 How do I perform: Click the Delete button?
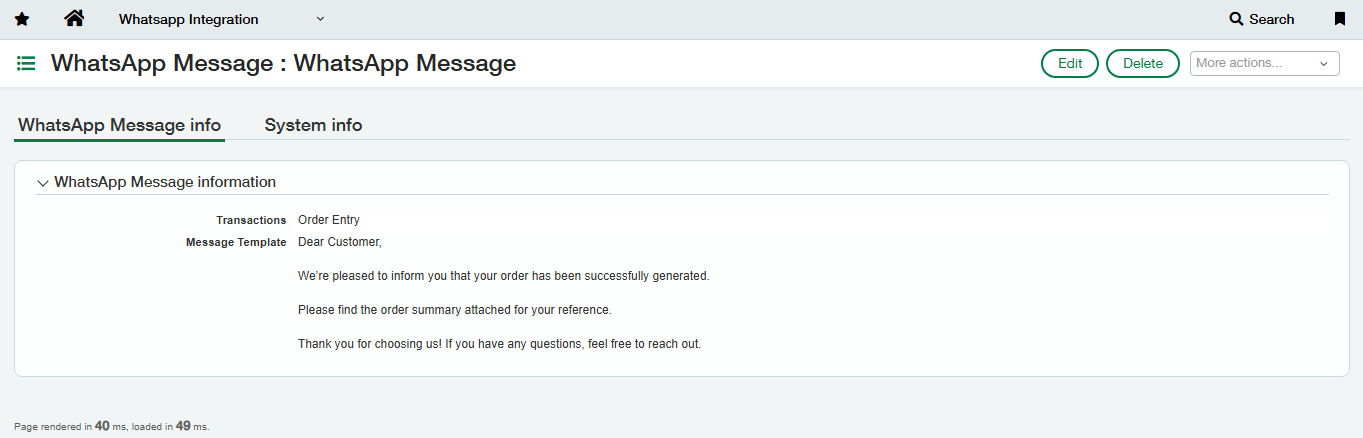1143,63
